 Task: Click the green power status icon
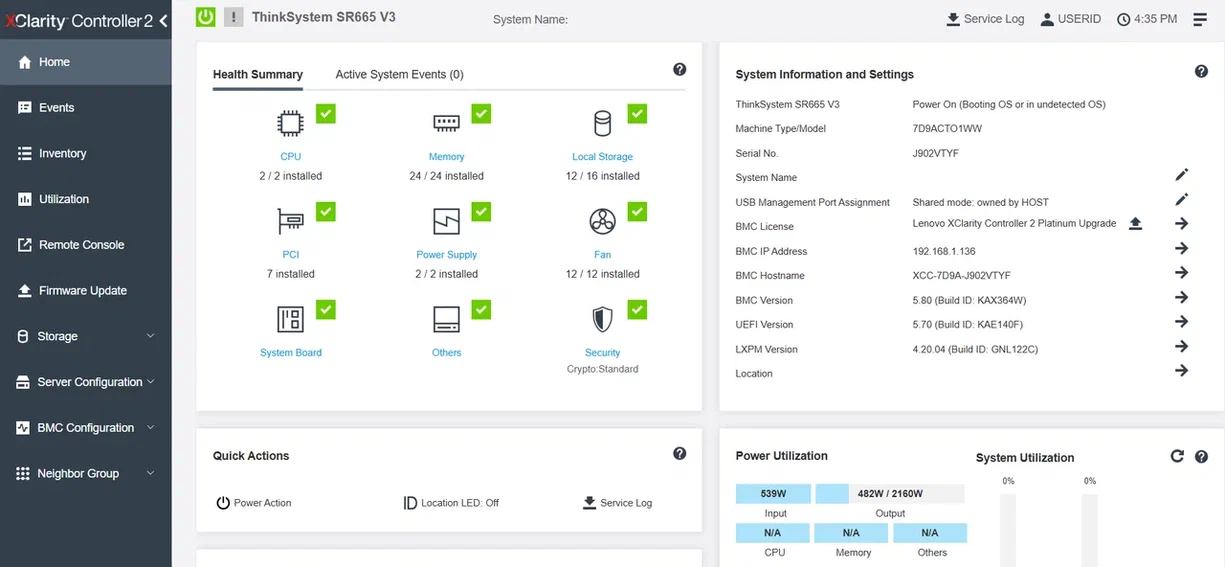click(205, 17)
